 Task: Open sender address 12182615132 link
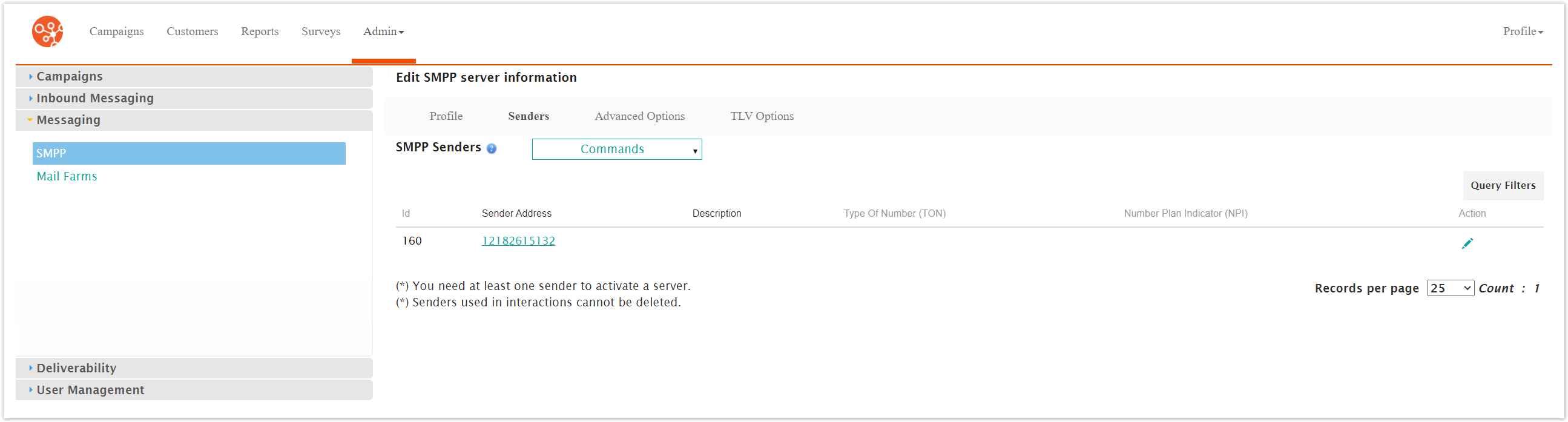point(518,241)
